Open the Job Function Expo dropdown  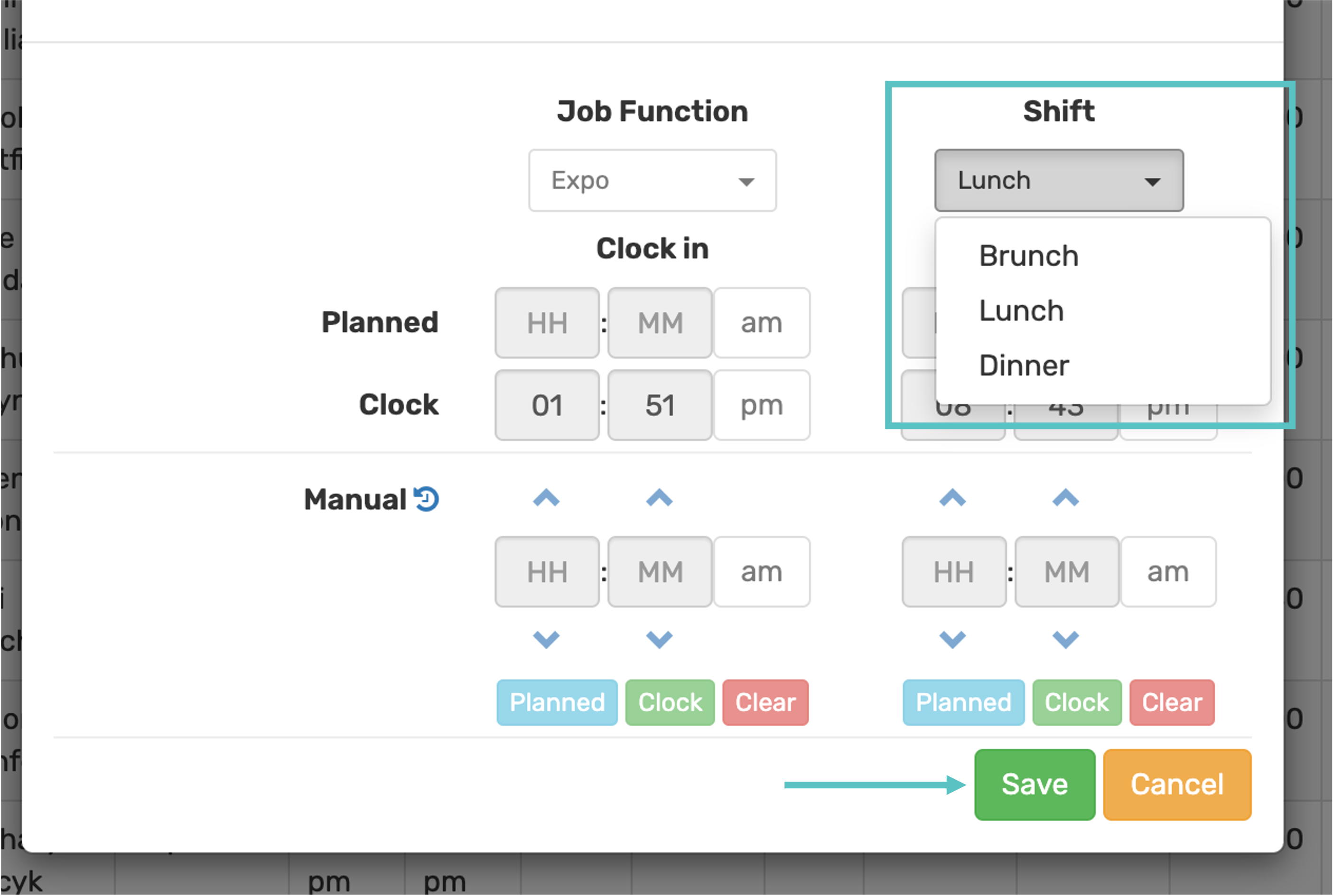652,180
